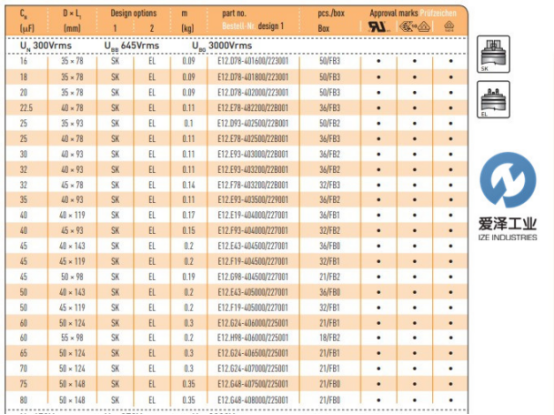Click the 16 µF capacitance cell
Screen dimensions: 554x415
coord(23,61)
